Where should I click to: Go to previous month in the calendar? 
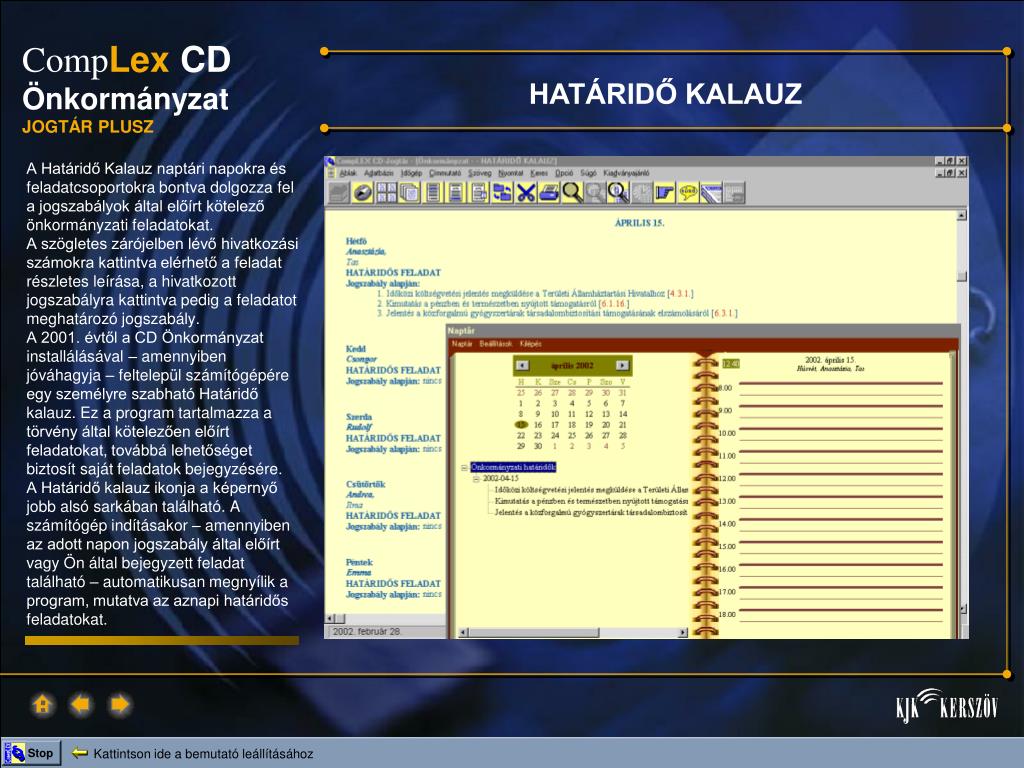(x=522, y=365)
